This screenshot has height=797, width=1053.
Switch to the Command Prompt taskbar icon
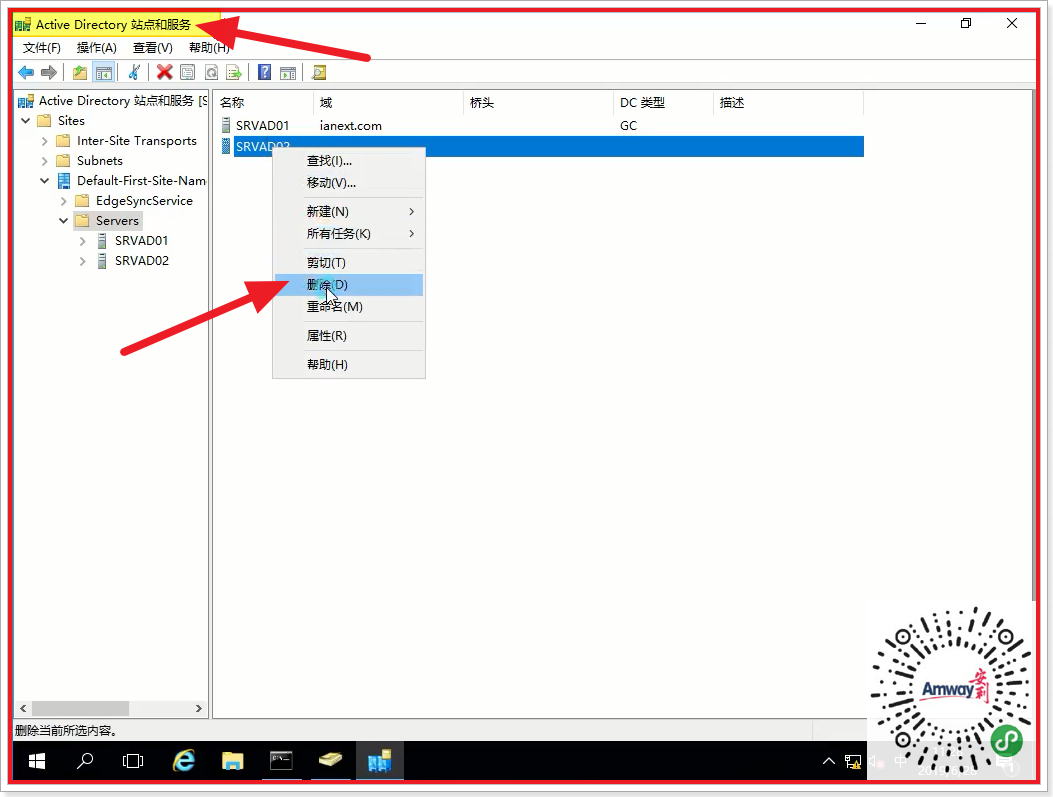(281, 761)
